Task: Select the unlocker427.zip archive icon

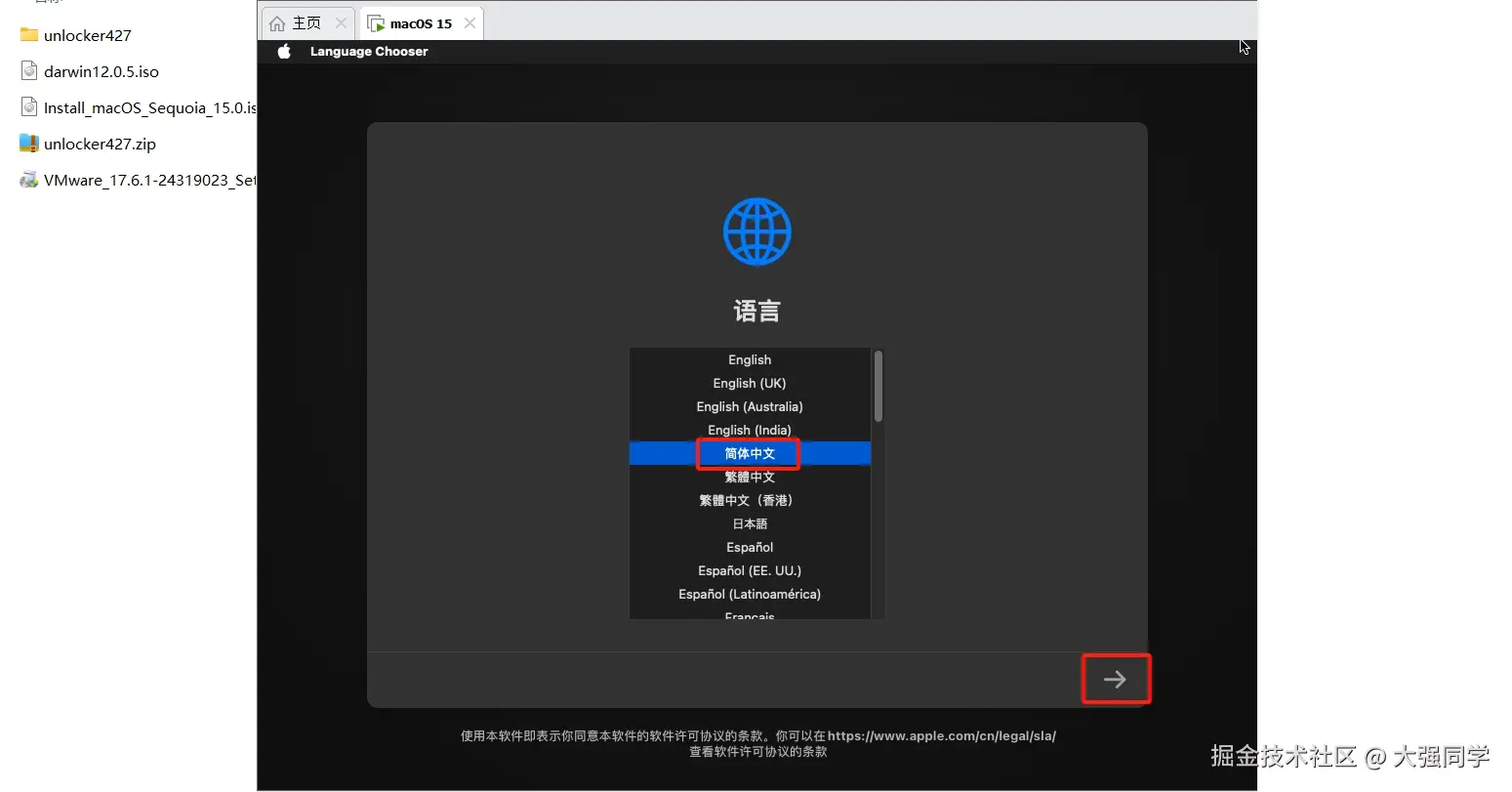Action: (x=29, y=144)
